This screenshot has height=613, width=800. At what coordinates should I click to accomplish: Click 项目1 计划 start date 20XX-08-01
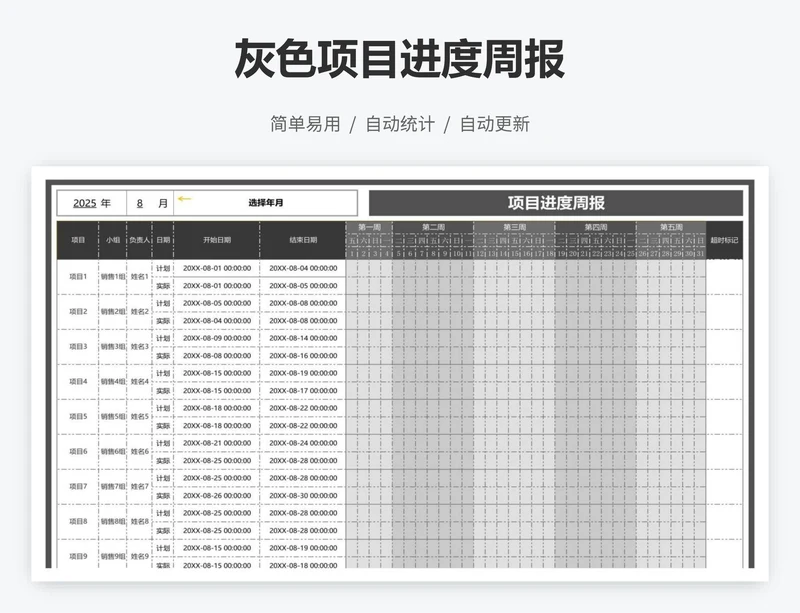coord(217,268)
